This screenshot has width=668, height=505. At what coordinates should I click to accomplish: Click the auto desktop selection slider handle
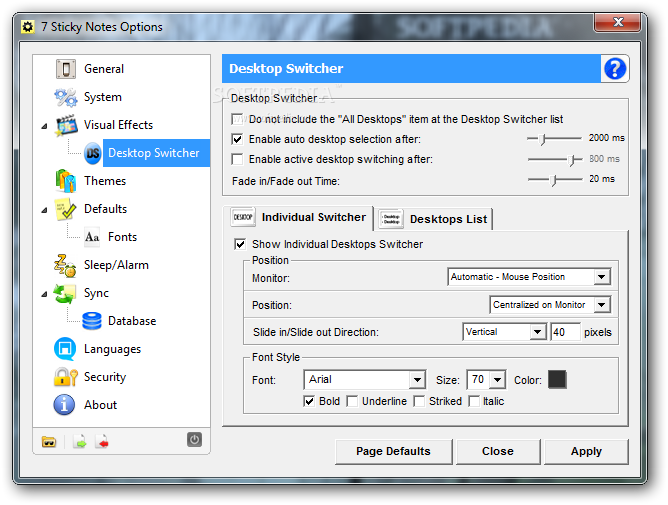point(542,139)
